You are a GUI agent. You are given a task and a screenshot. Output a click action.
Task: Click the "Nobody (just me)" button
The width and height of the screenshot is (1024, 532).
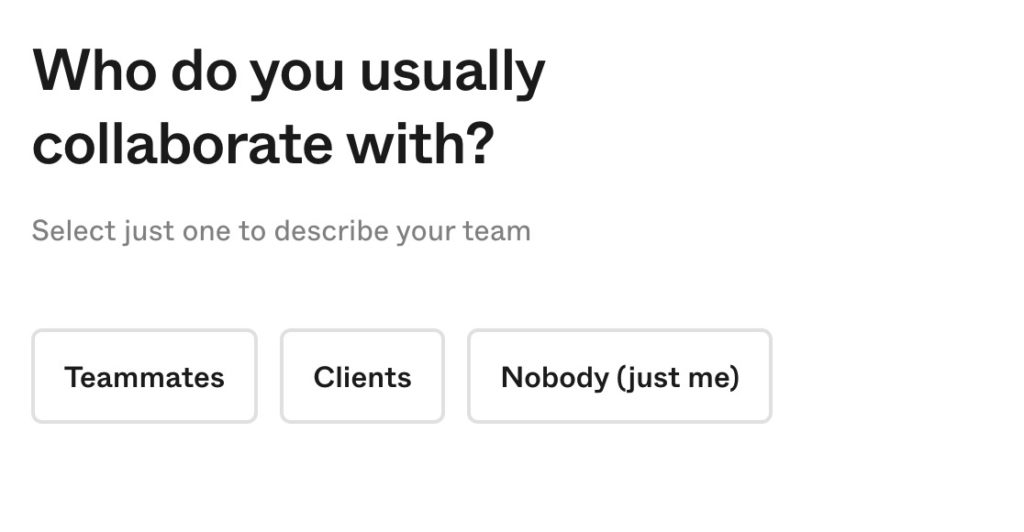[619, 377]
